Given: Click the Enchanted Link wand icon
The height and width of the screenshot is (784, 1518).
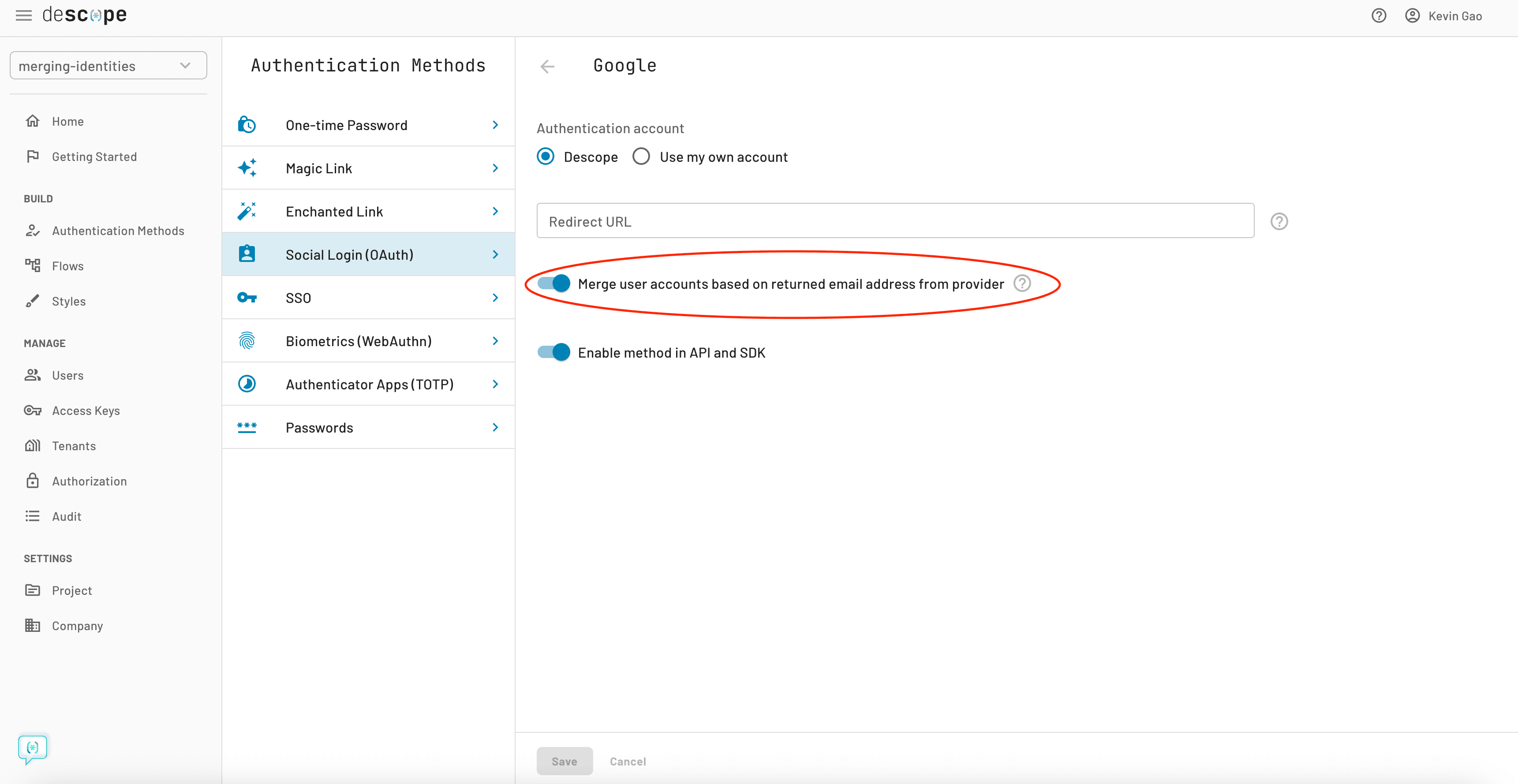Looking at the screenshot, I should (247, 210).
